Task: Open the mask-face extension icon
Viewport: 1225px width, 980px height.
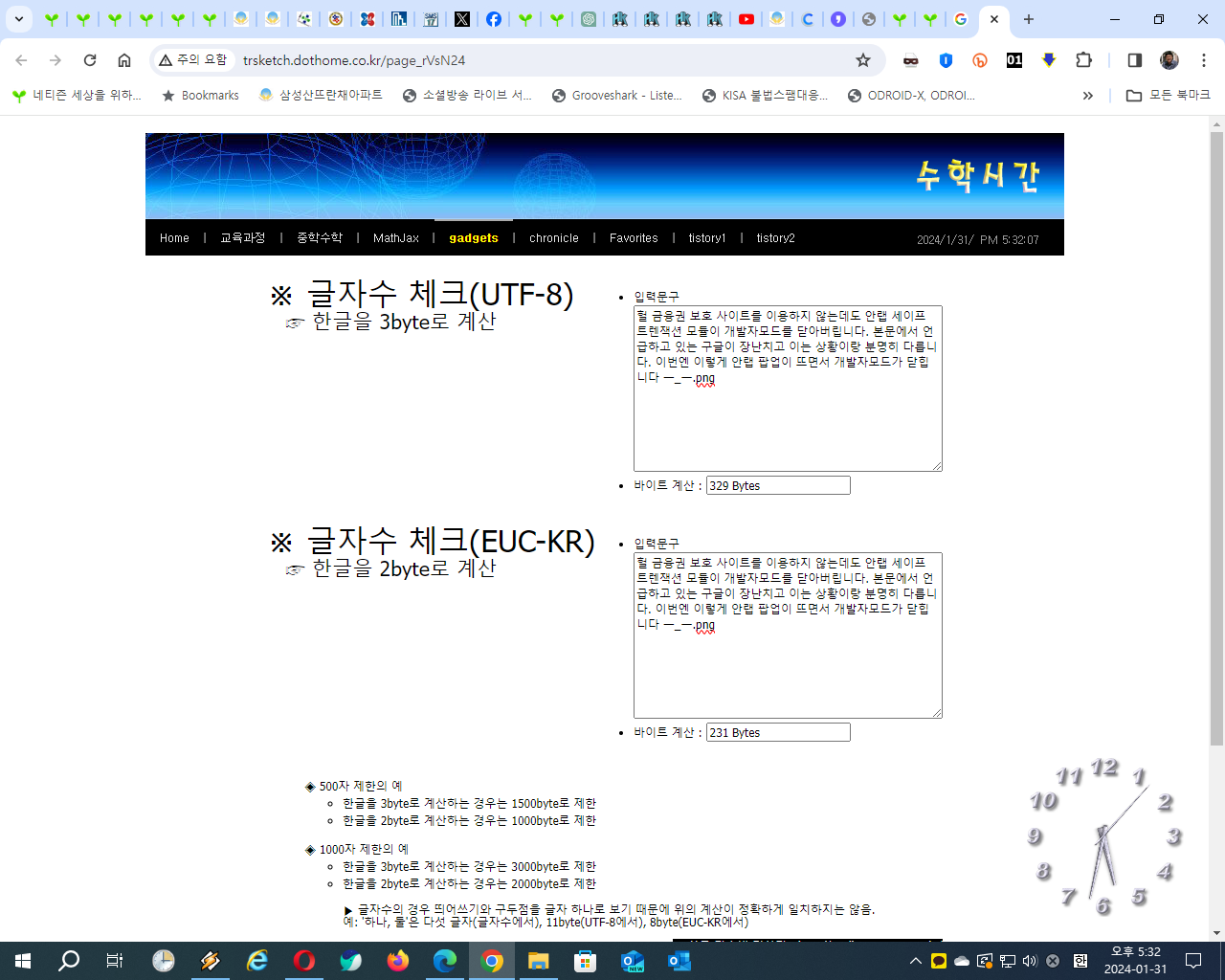Action: click(x=911, y=60)
